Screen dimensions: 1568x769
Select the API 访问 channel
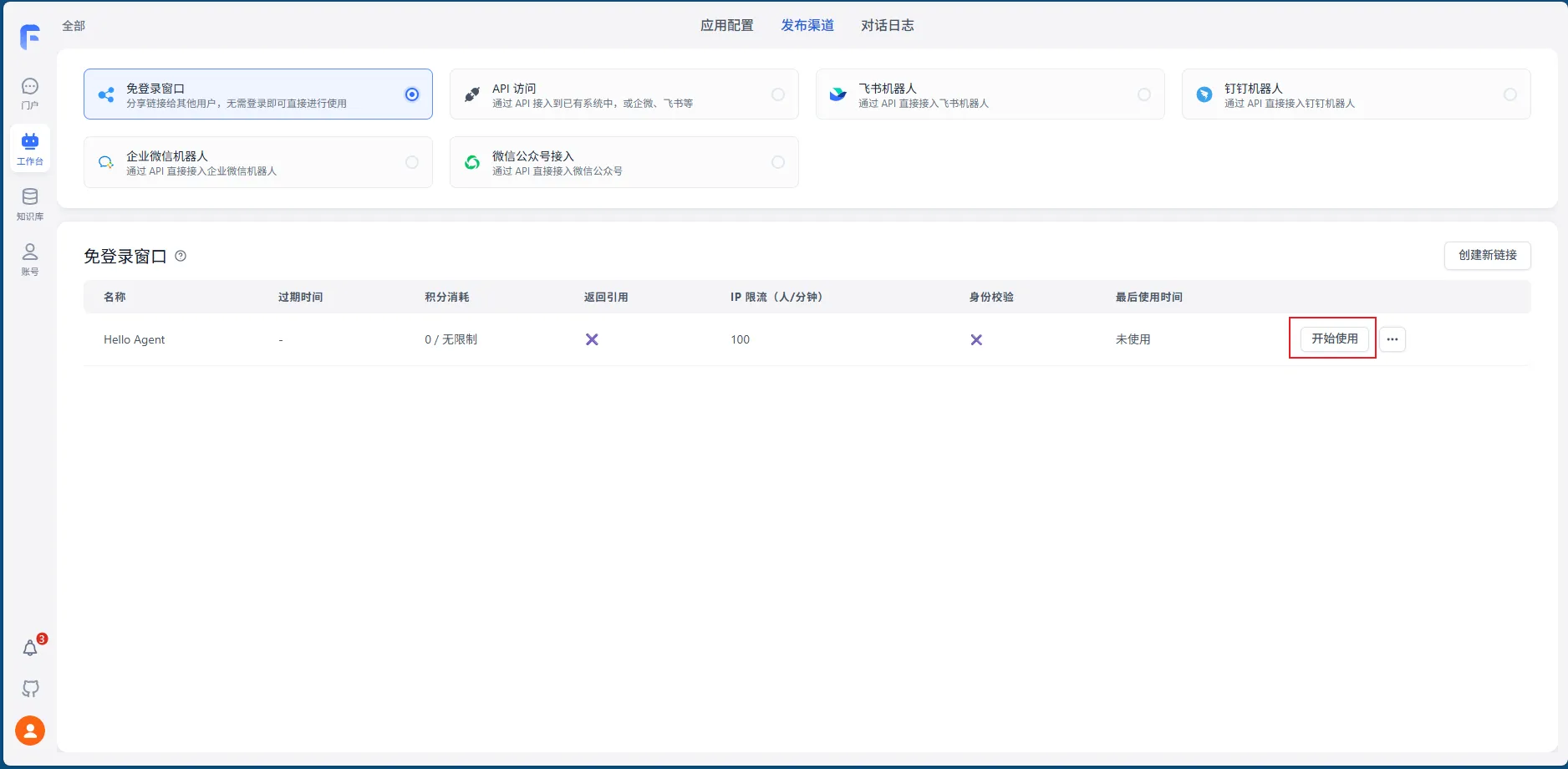point(624,94)
